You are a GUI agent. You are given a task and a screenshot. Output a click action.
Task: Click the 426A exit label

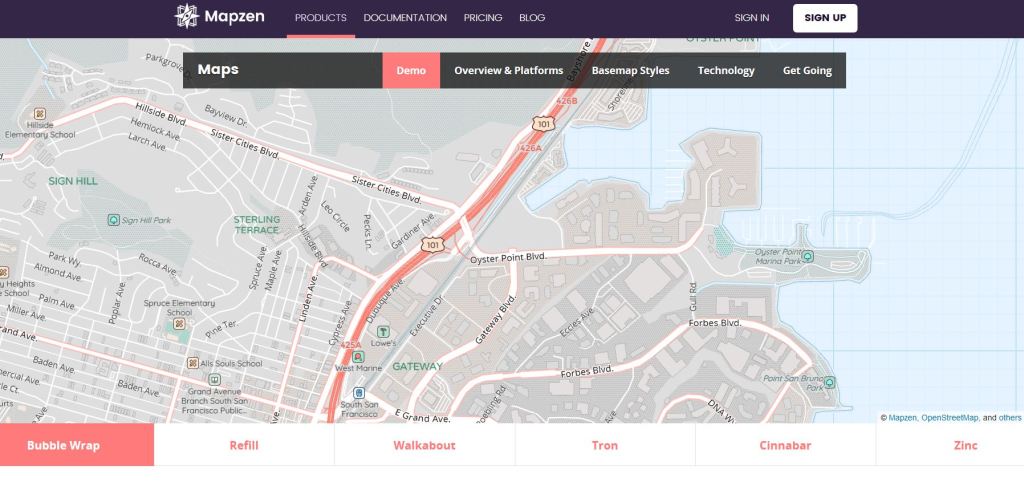point(530,148)
